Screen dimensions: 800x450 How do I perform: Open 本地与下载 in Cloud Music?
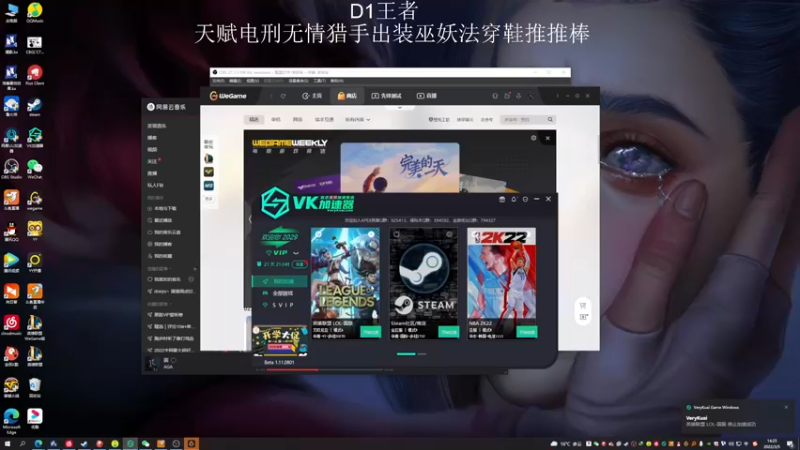[162, 208]
